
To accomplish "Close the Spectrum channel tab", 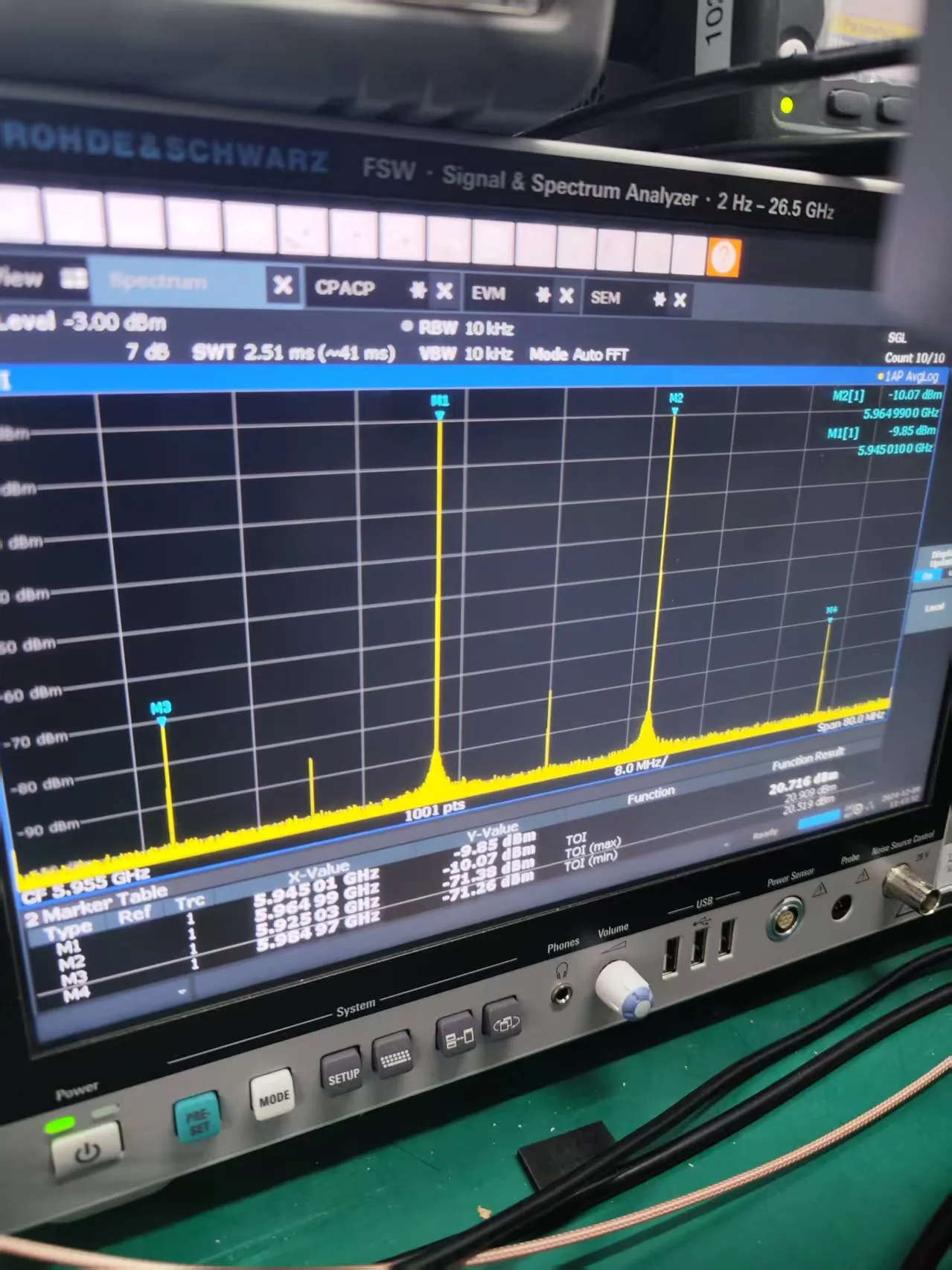I will point(283,285).
